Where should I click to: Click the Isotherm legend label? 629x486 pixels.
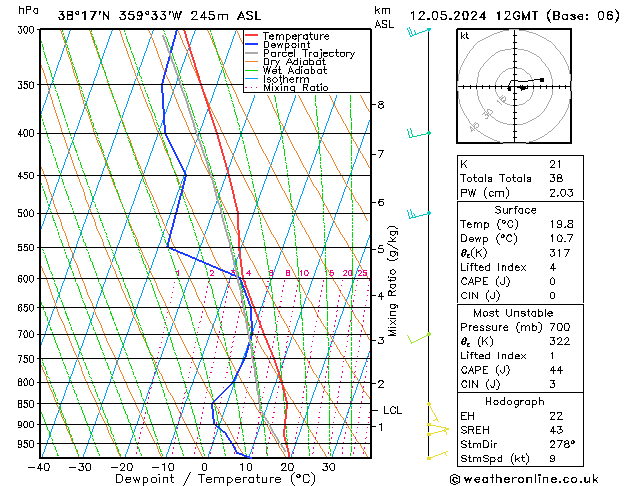tap(286, 79)
